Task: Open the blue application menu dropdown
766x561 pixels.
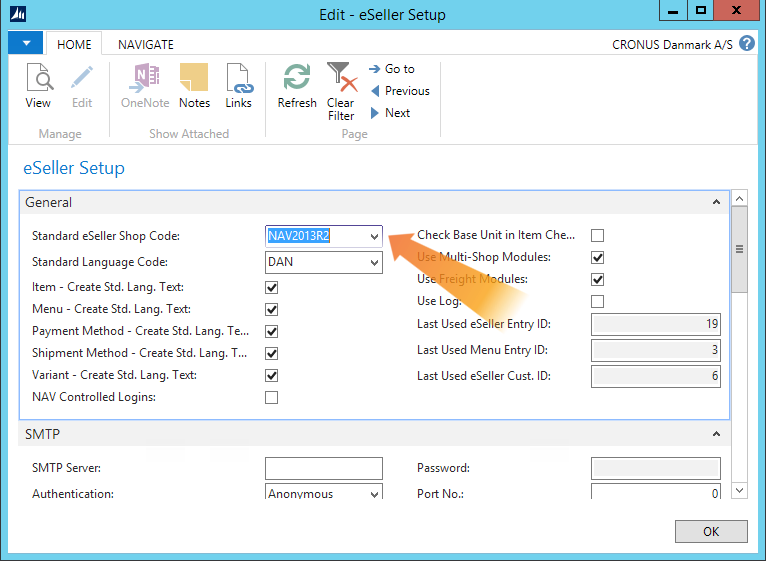Action: tap(26, 43)
